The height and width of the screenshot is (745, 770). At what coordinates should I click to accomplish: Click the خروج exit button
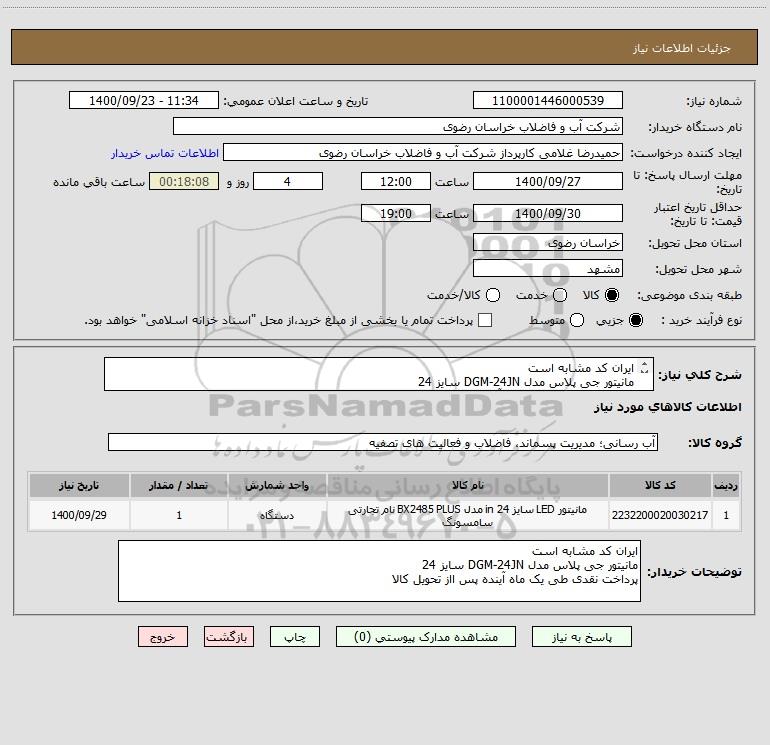point(163,637)
